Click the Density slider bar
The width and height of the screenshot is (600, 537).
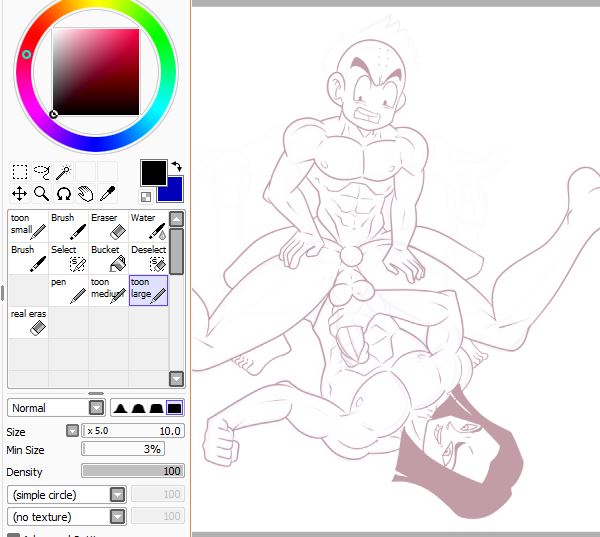pos(132,471)
